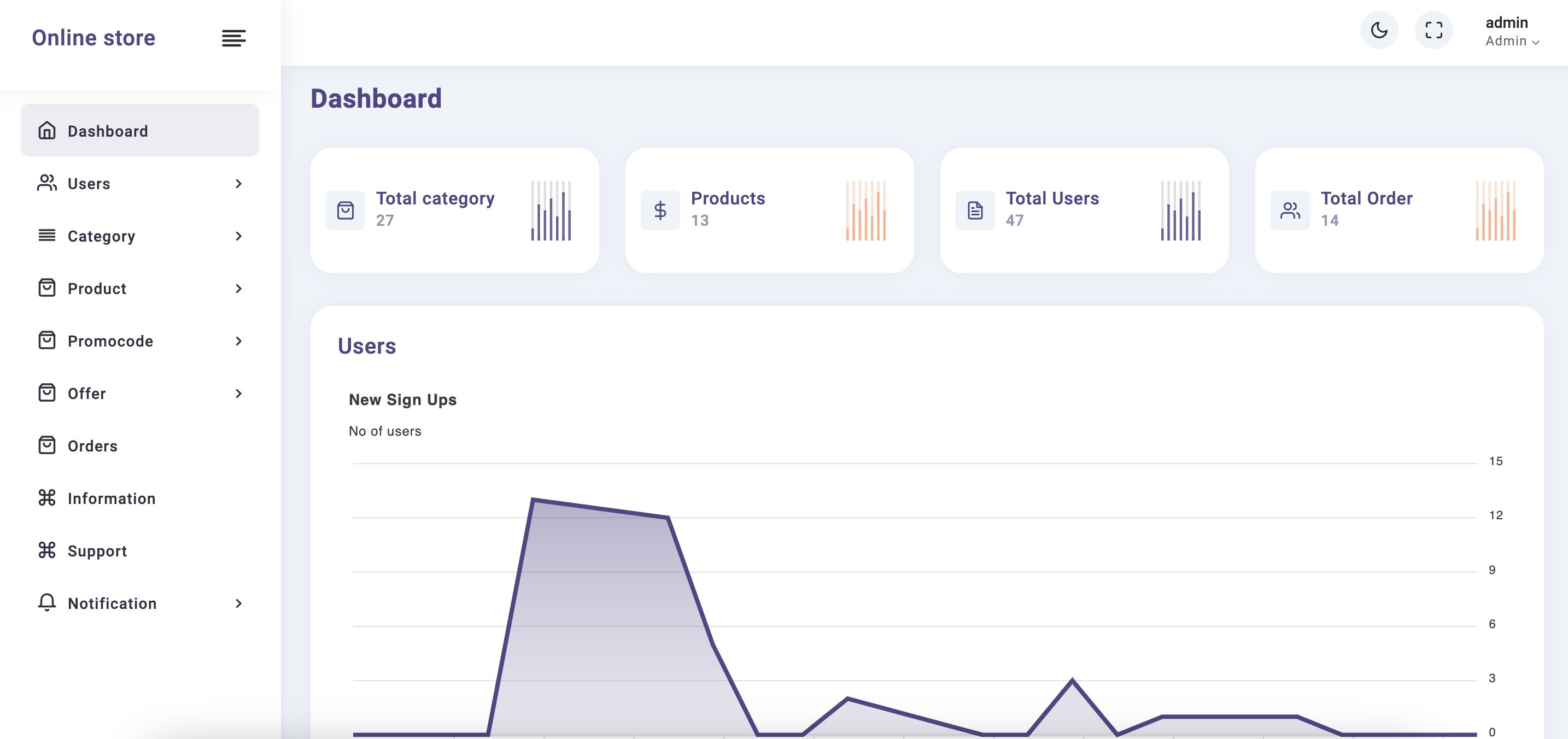Collapse sidebar using hamburger menu icon
Screen dimensions: 1568x739
[233, 38]
